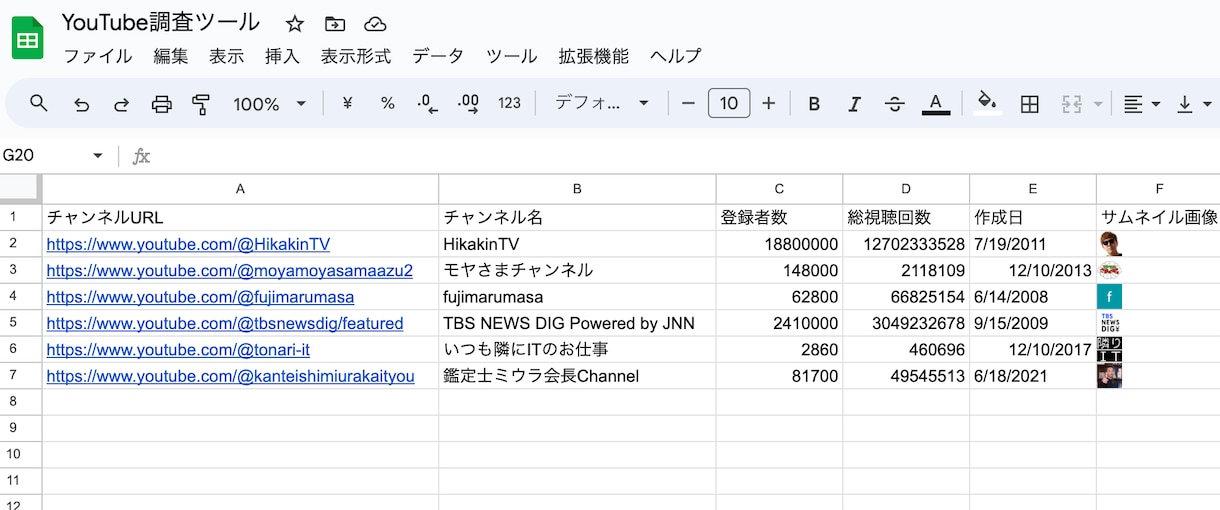Open the @HikakinTV channel link

188,244
